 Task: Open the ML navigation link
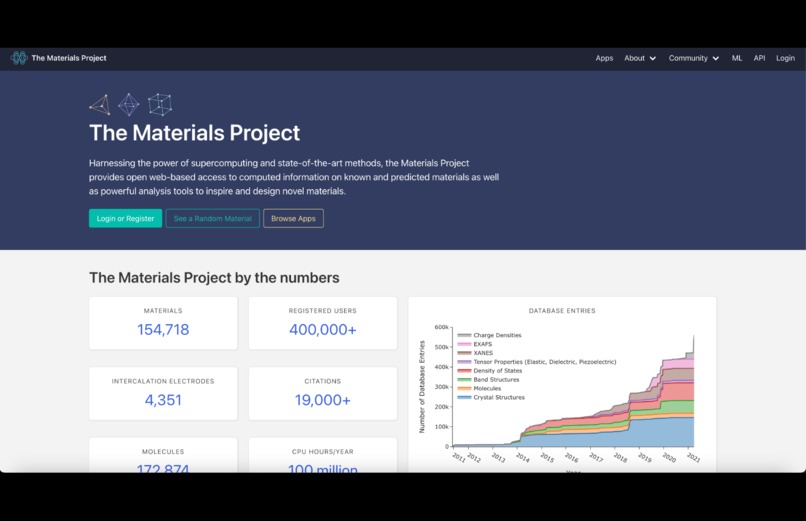point(737,58)
